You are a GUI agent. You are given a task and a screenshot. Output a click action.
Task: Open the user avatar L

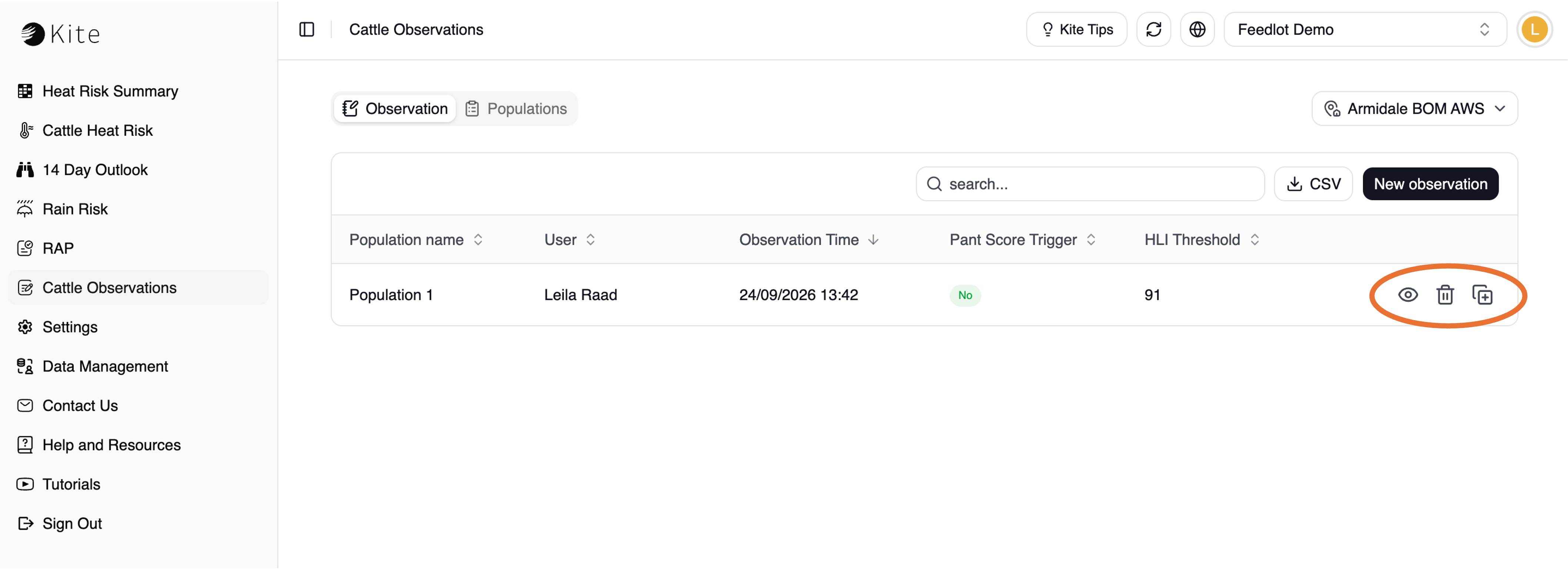pyautogui.click(x=1535, y=29)
